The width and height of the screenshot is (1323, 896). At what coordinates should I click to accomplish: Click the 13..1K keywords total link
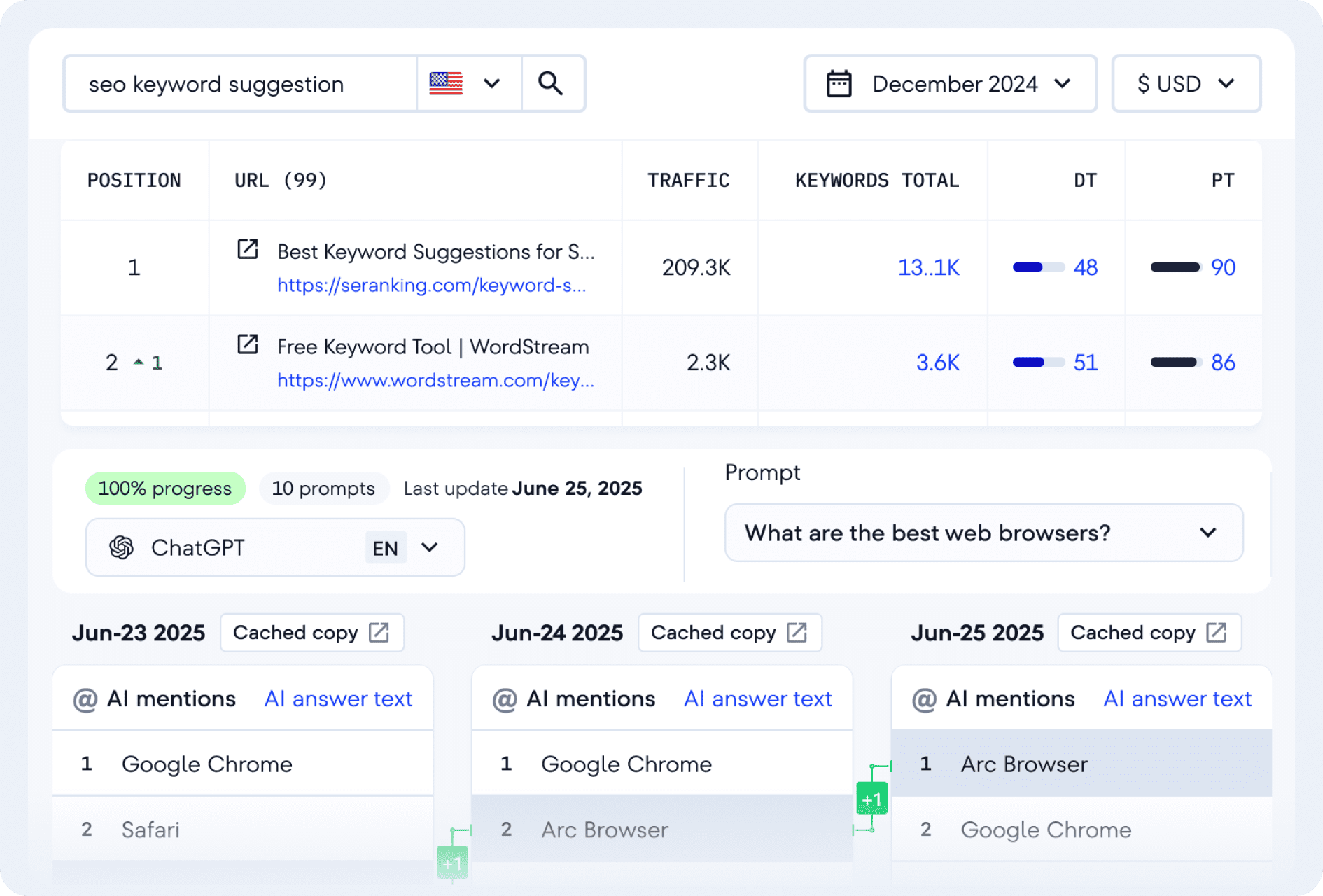(928, 267)
